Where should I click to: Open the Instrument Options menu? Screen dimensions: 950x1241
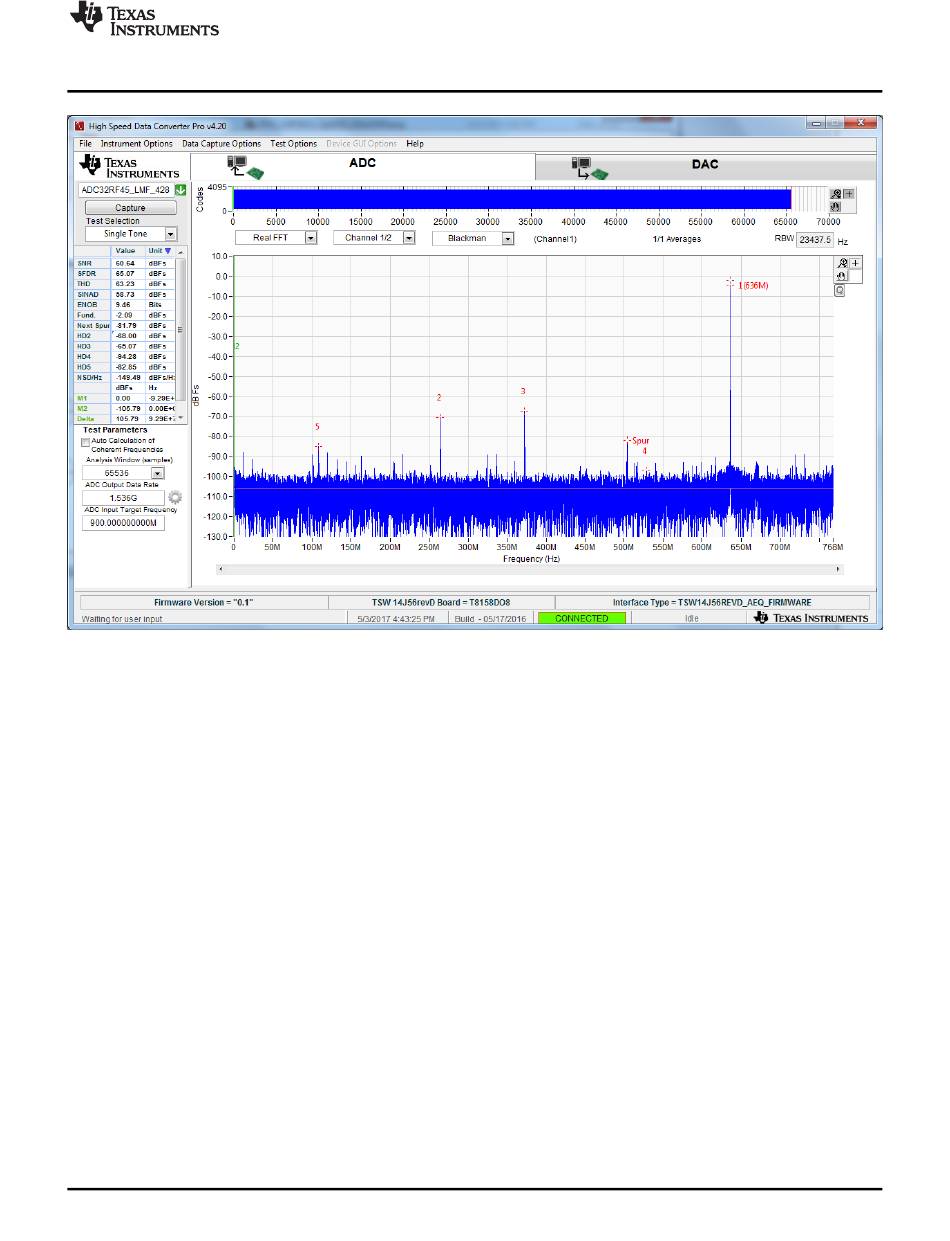point(136,144)
